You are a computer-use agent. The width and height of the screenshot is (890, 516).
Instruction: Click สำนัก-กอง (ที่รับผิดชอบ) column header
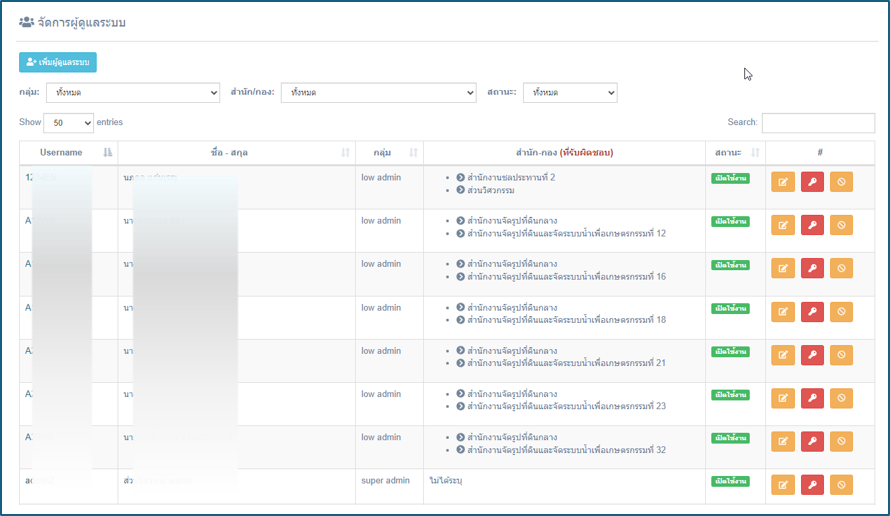click(x=564, y=153)
